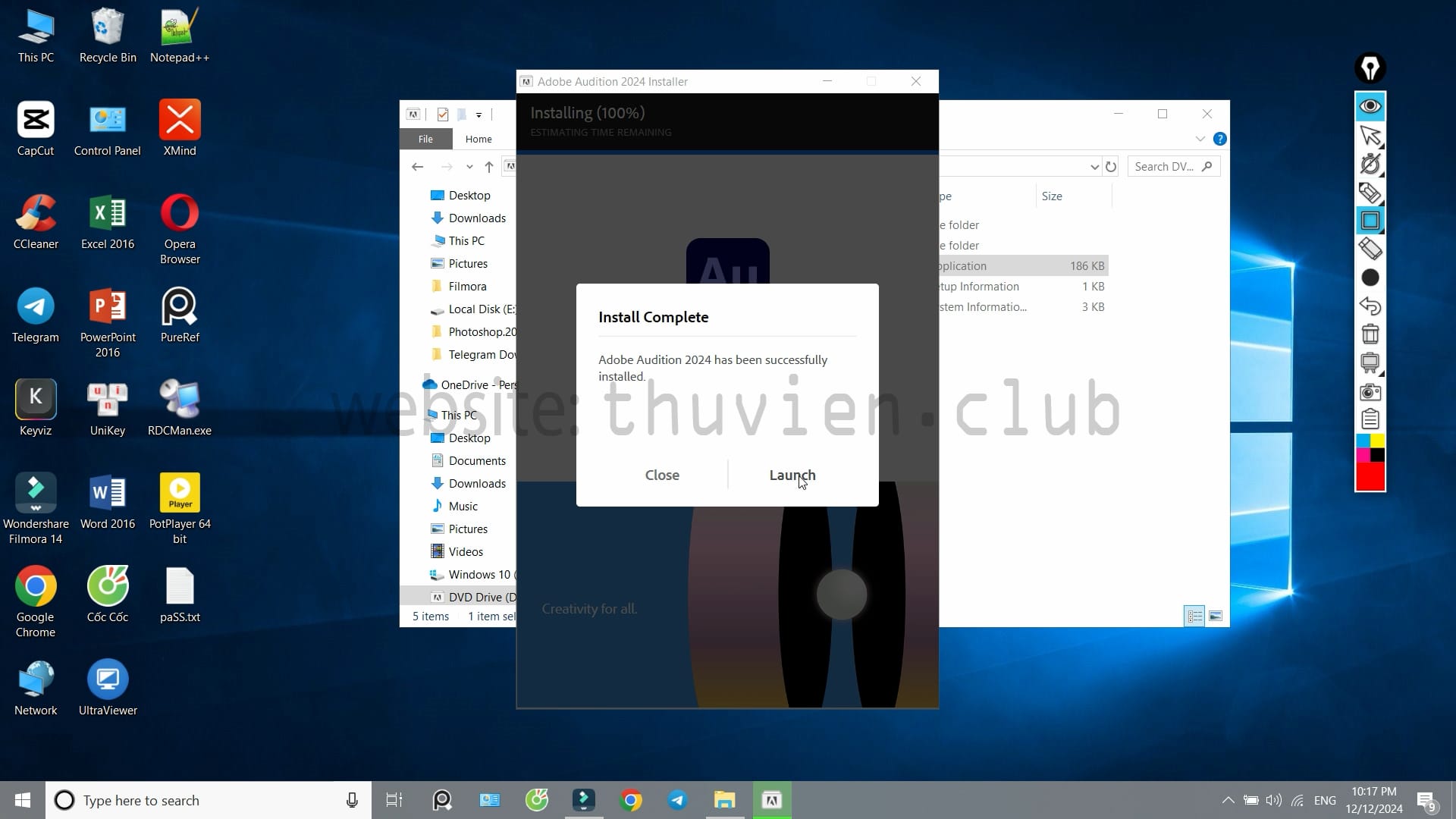This screenshot has height=819, width=1456.
Task: Open Telegram from the taskbar
Action: coord(677,800)
